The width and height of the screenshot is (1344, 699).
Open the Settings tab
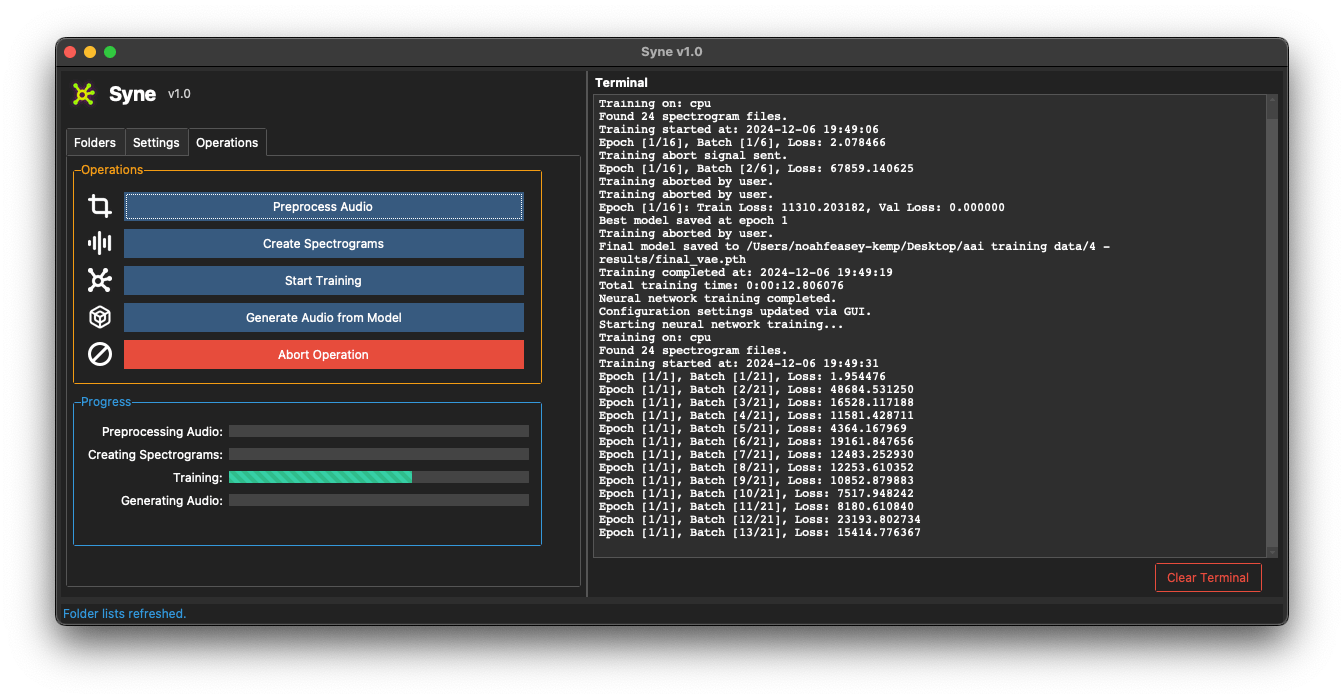[156, 142]
